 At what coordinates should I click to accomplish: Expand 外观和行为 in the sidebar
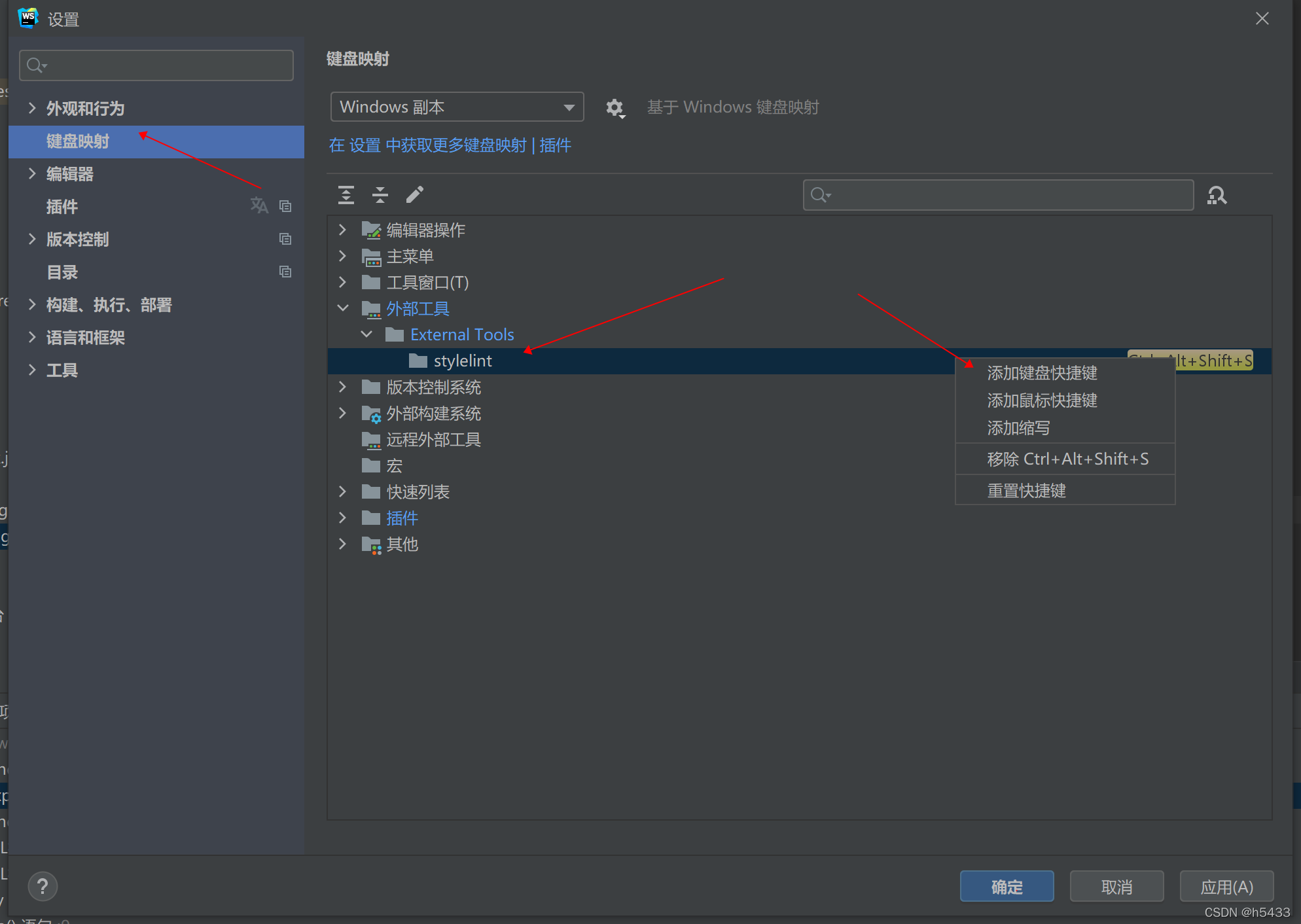(x=31, y=108)
